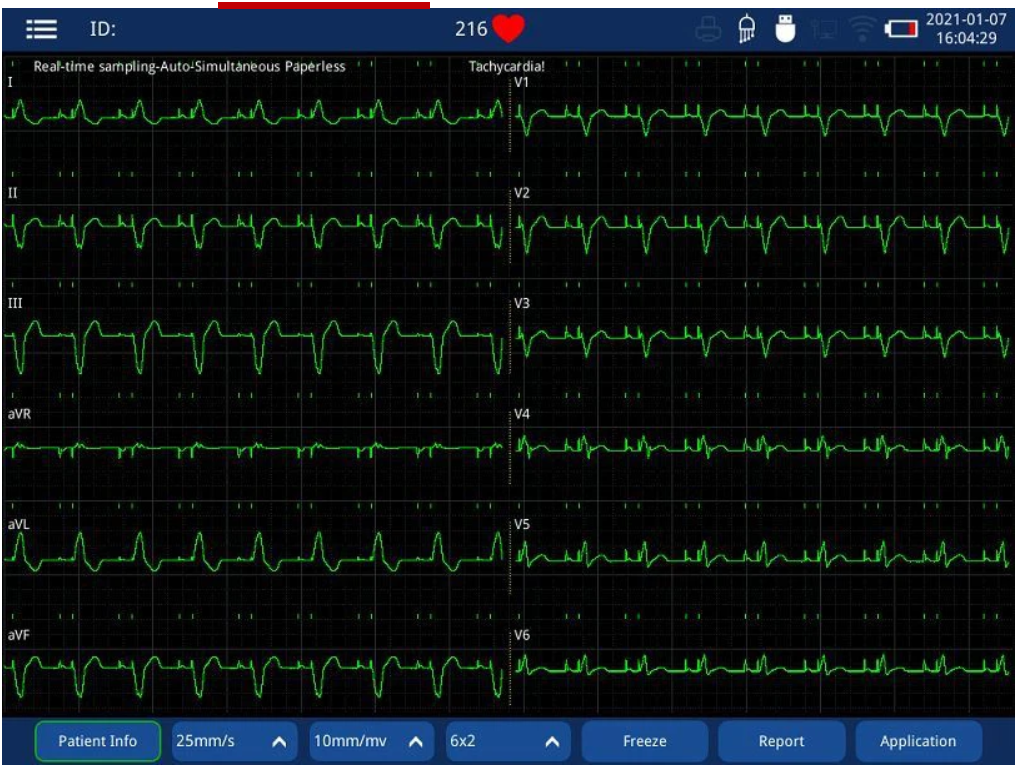Open the Patient Info panel
Screen dimensions: 1022x771
[97, 742]
